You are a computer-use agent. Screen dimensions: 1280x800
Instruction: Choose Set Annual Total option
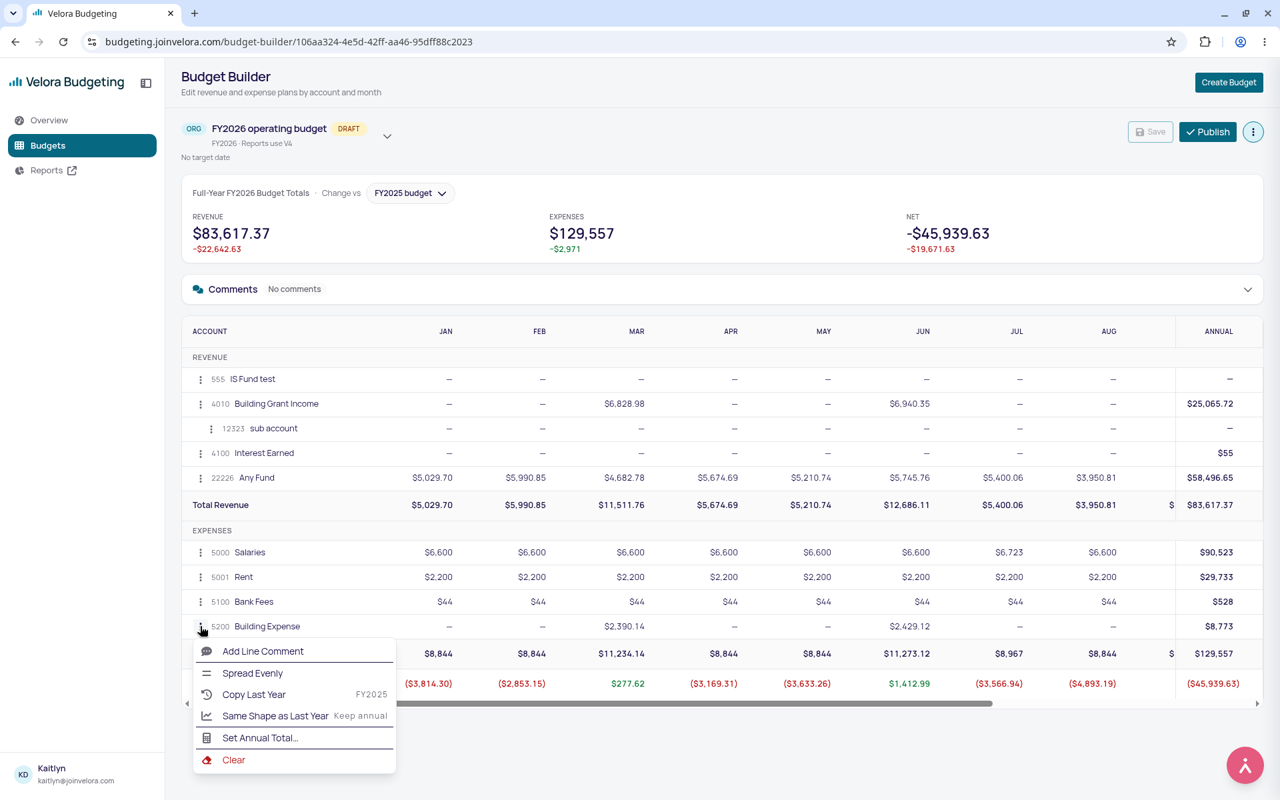(x=295, y=738)
